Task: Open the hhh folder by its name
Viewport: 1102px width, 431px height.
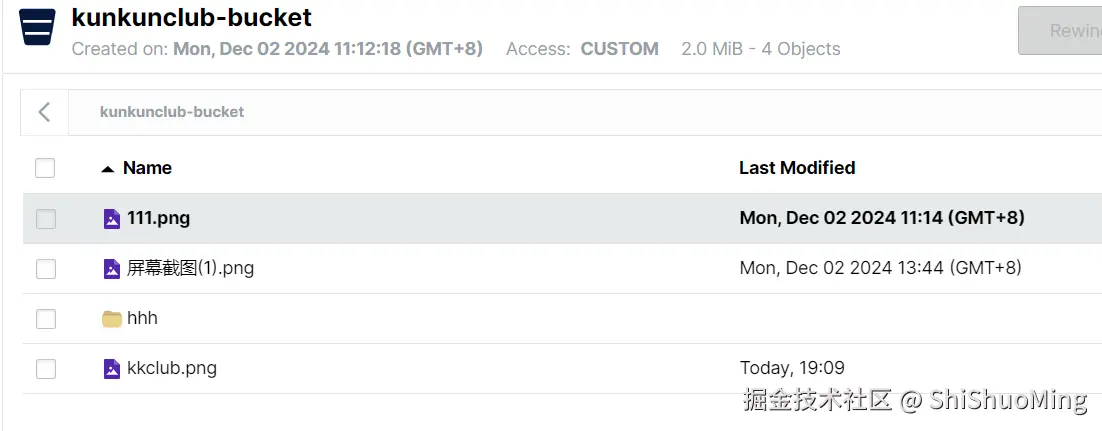Action: [143, 318]
